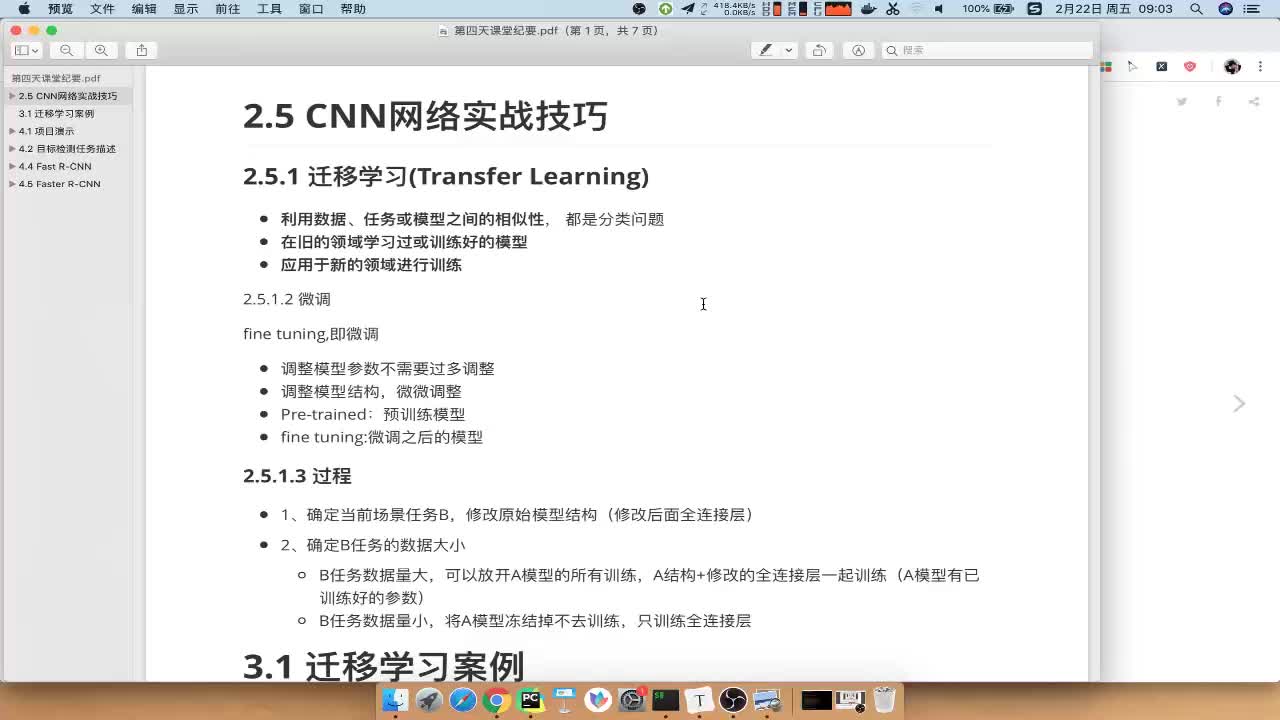Click the volume speaker icon in menu bar

tap(938, 9)
